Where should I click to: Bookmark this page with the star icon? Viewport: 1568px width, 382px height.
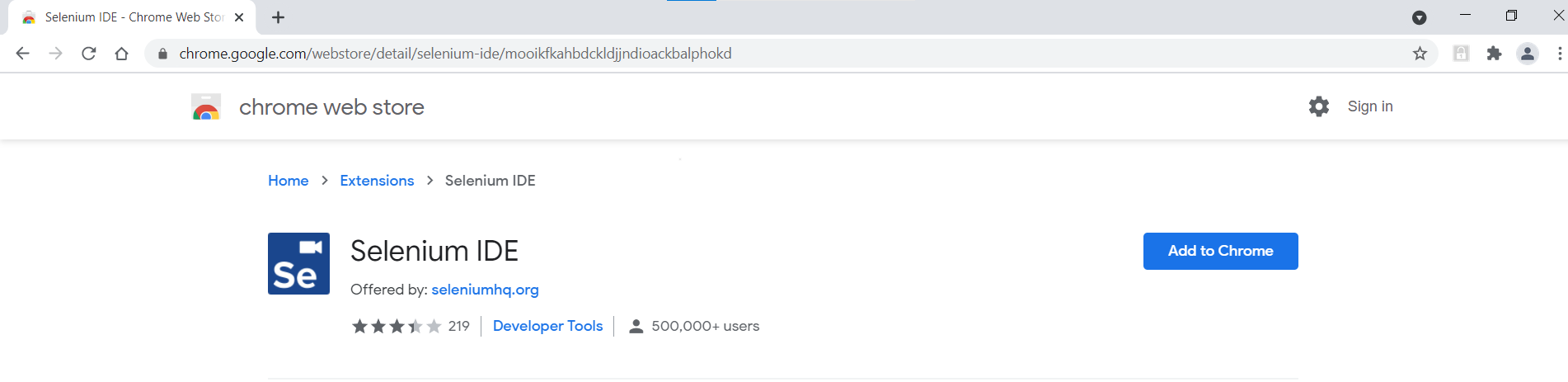pos(1420,54)
